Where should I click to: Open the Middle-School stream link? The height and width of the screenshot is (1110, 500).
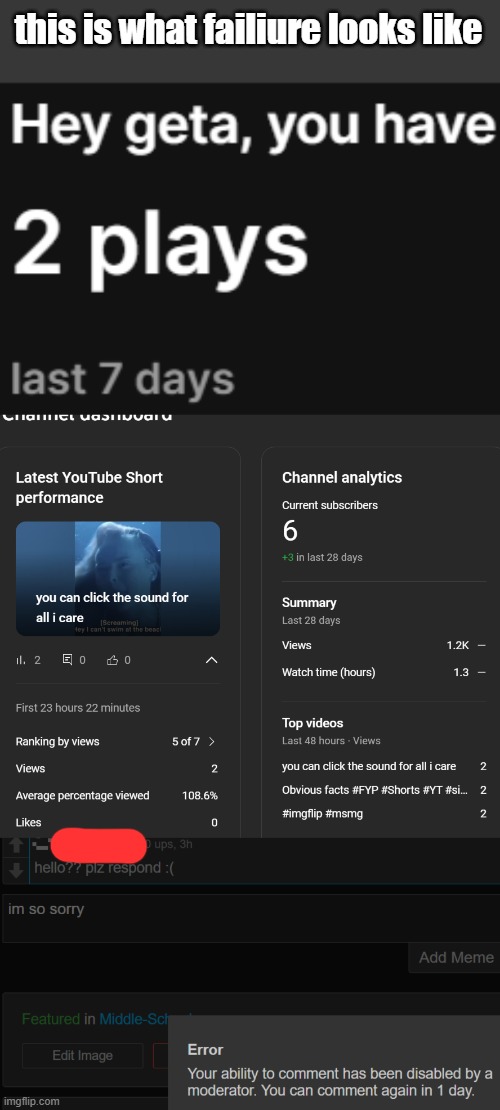(134, 1019)
